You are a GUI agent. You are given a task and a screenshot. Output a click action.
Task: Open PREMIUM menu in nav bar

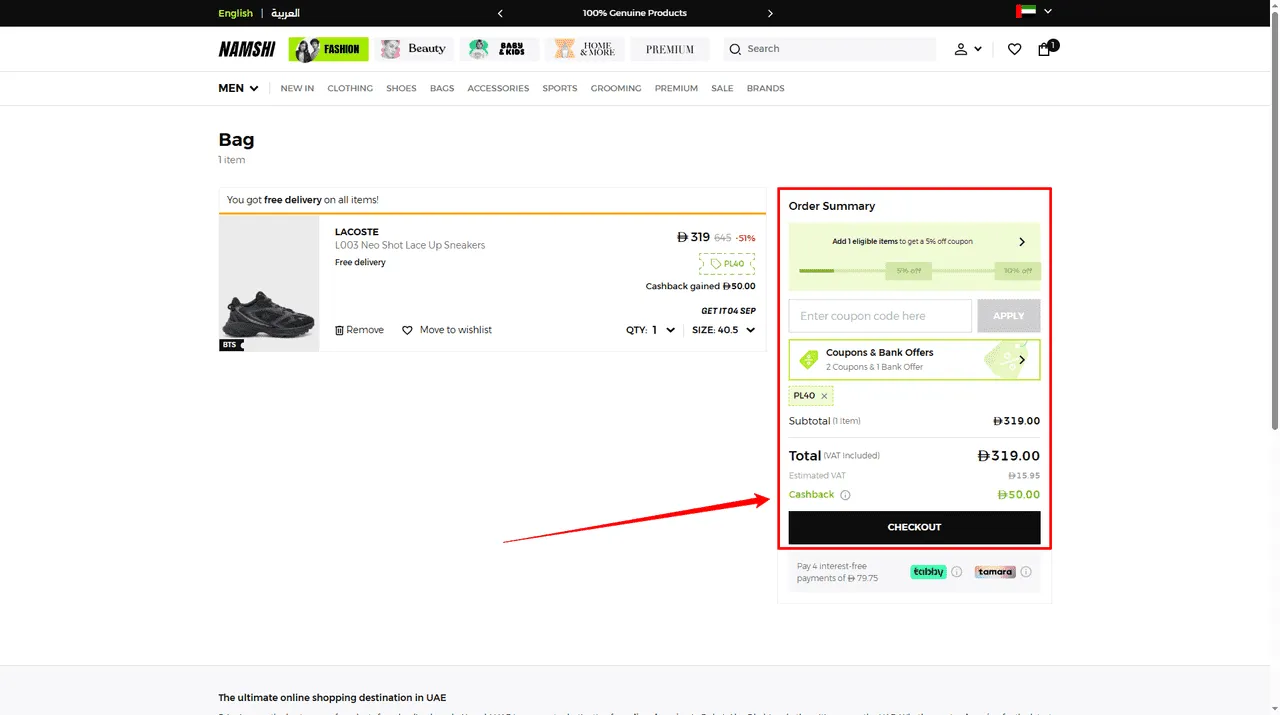676,88
